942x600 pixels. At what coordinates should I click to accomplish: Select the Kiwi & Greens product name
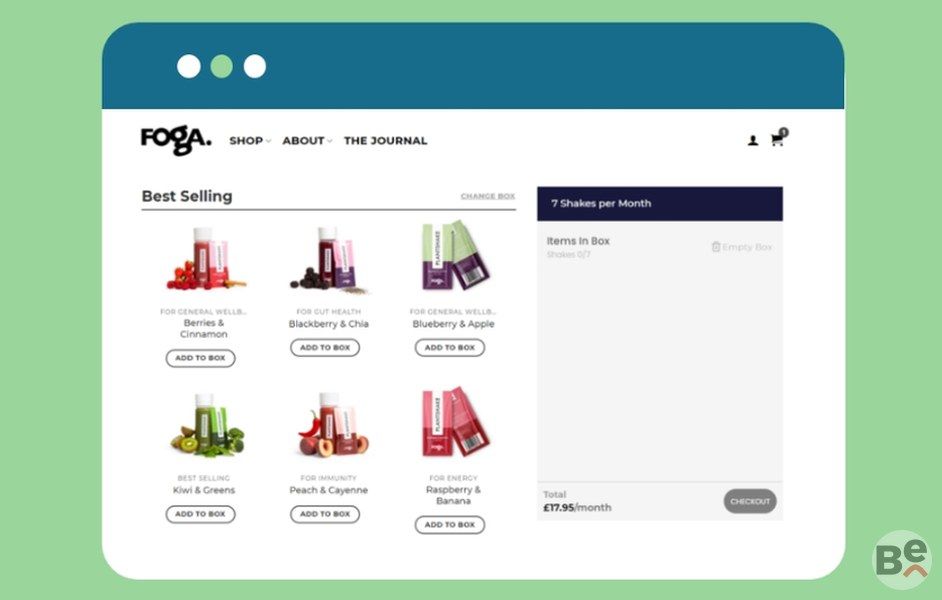[204, 490]
